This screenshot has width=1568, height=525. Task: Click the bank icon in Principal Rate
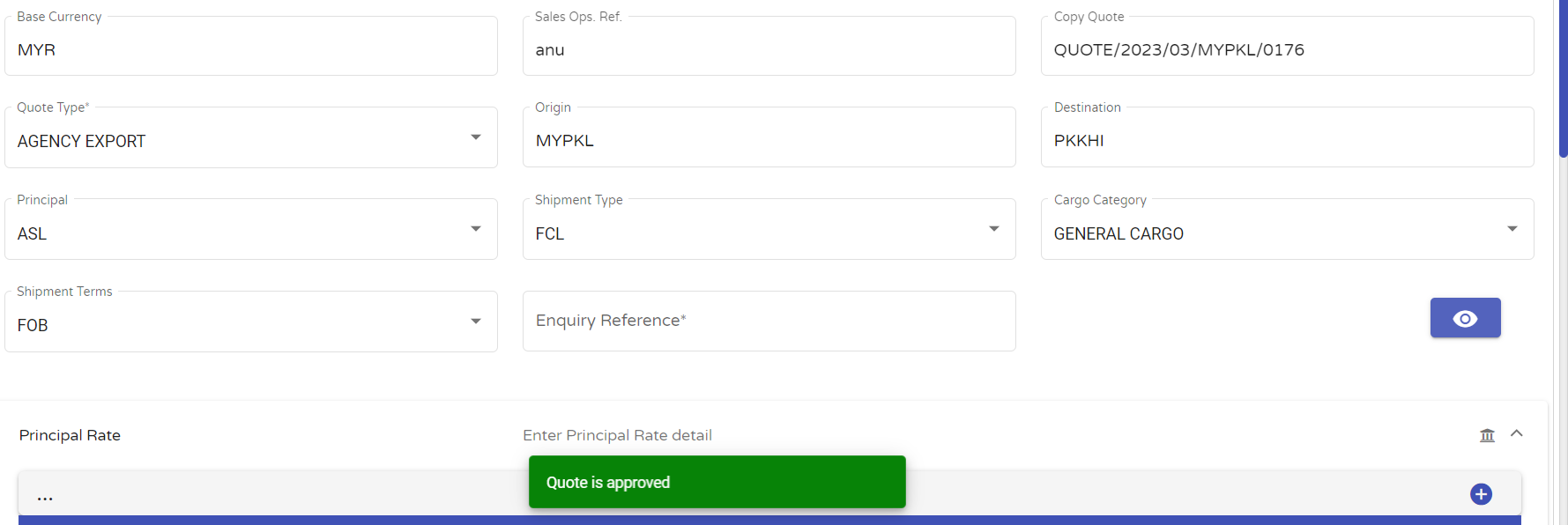tap(1487, 435)
